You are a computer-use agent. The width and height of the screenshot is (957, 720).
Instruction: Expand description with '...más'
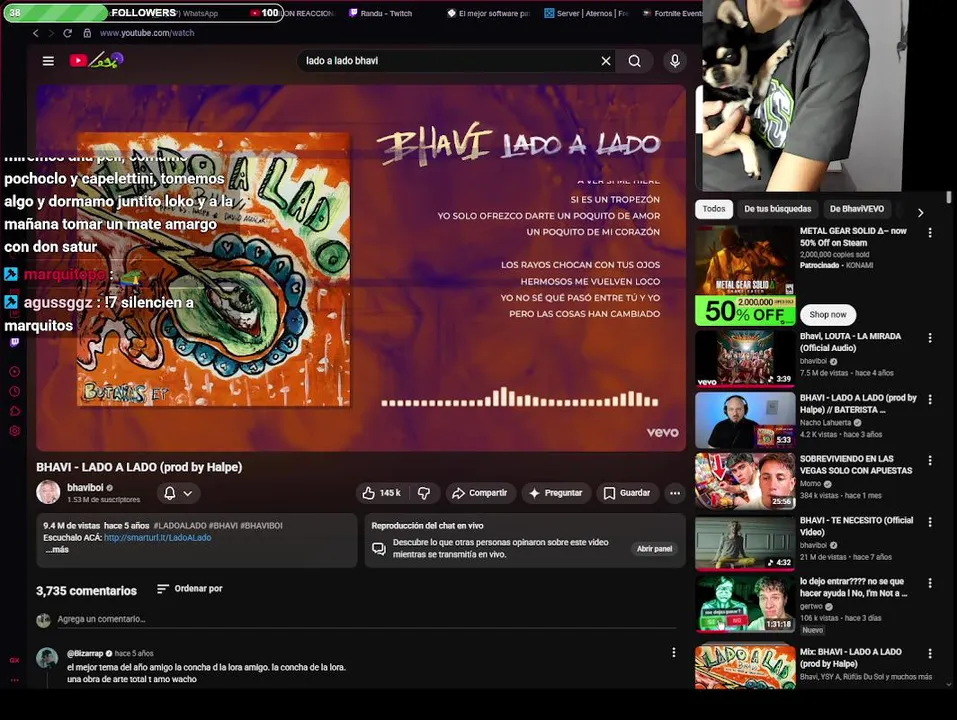[x=57, y=550]
